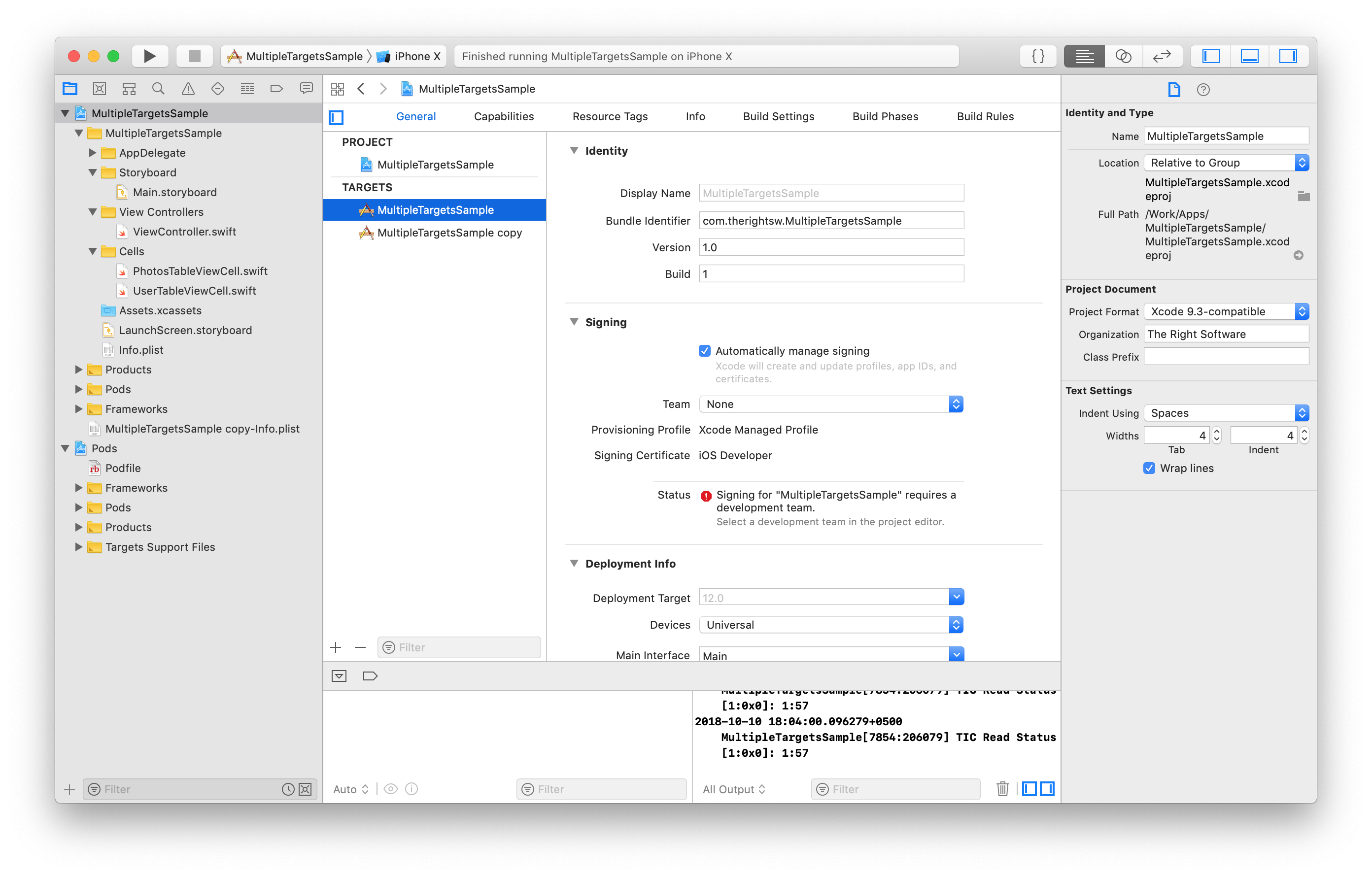The height and width of the screenshot is (876, 1372).
Task: Click the jump bar back arrow
Action: click(362, 89)
